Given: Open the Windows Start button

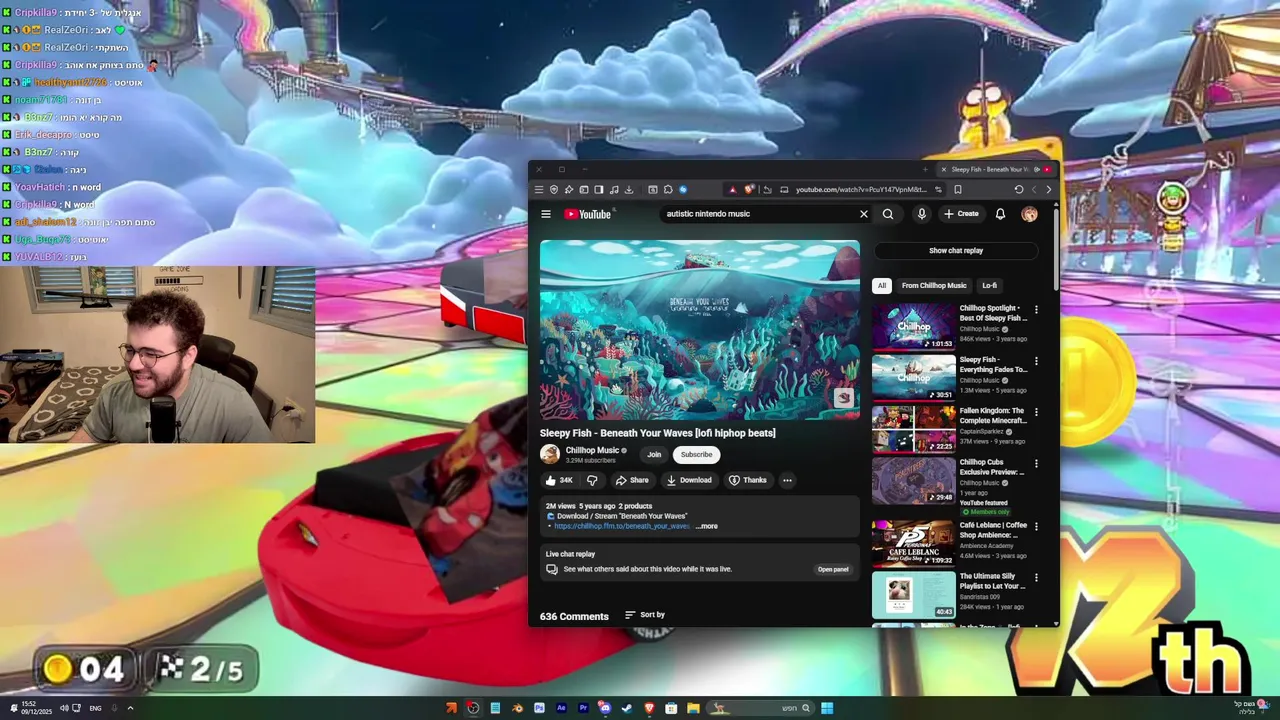Looking at the screenshot, I should pyautogui.click(x=827, y=709).
